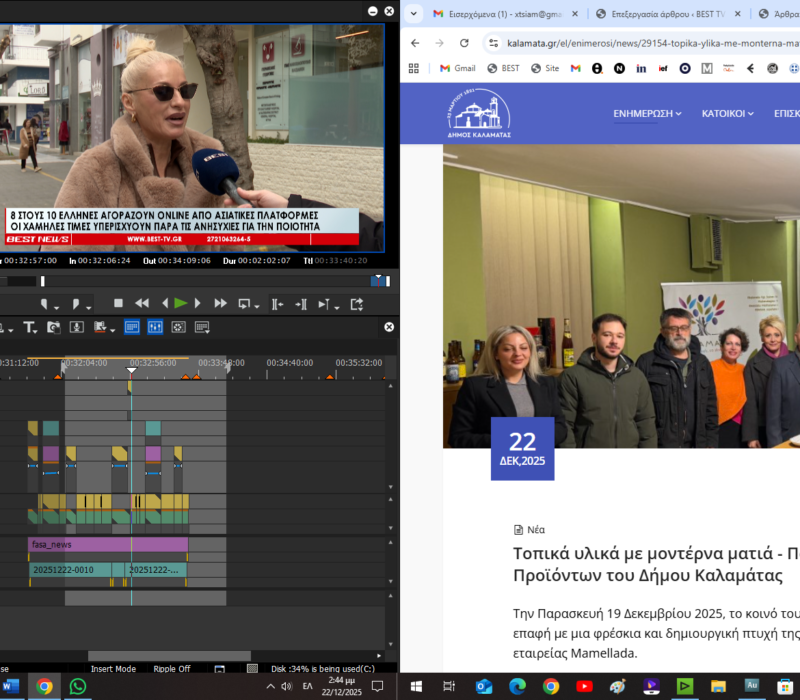The image size is (800, 700).
Task: Click the Fast Forward transport button
Action: [x=220, y=303]
